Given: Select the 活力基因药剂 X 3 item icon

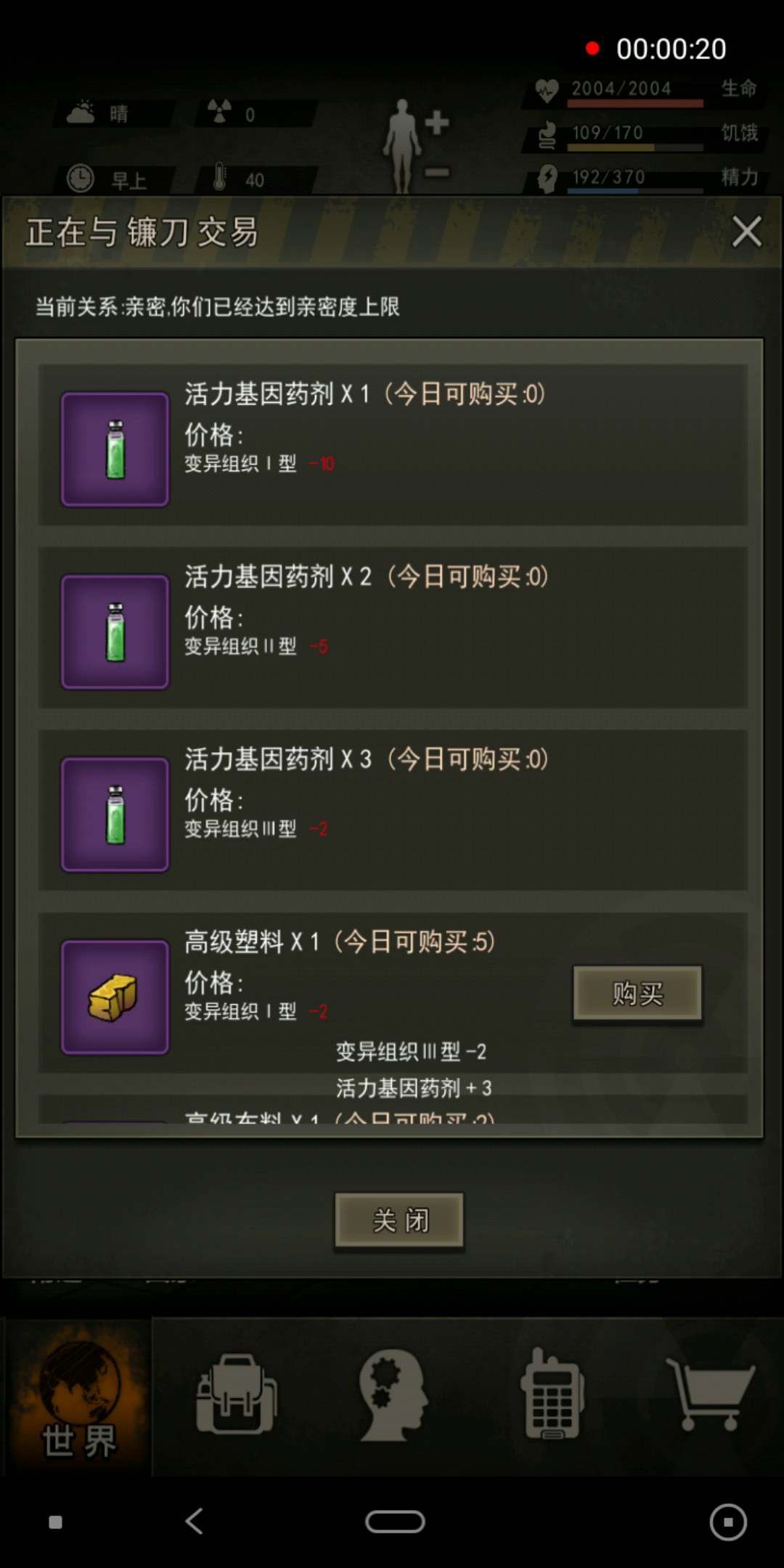Looking at the screenshot, I should point(115,814).
